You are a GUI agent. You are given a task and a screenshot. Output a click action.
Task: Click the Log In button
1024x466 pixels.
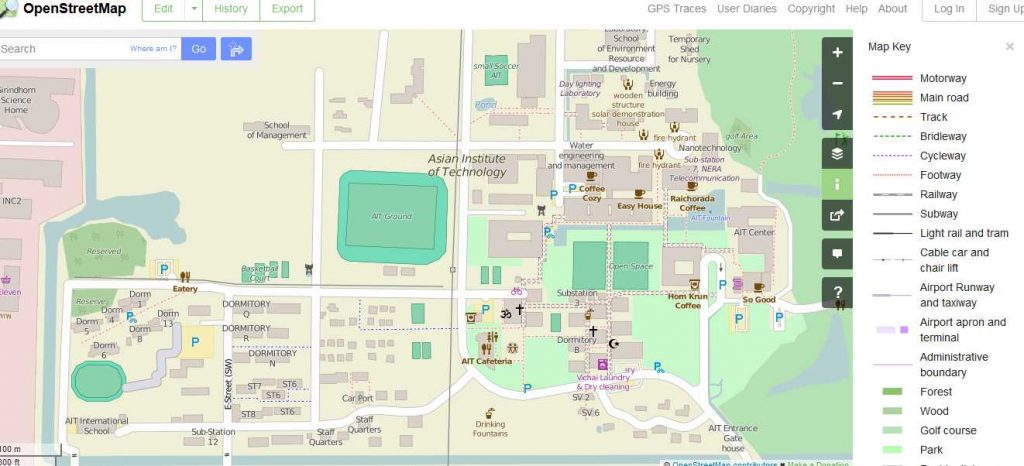pos(949,9)
